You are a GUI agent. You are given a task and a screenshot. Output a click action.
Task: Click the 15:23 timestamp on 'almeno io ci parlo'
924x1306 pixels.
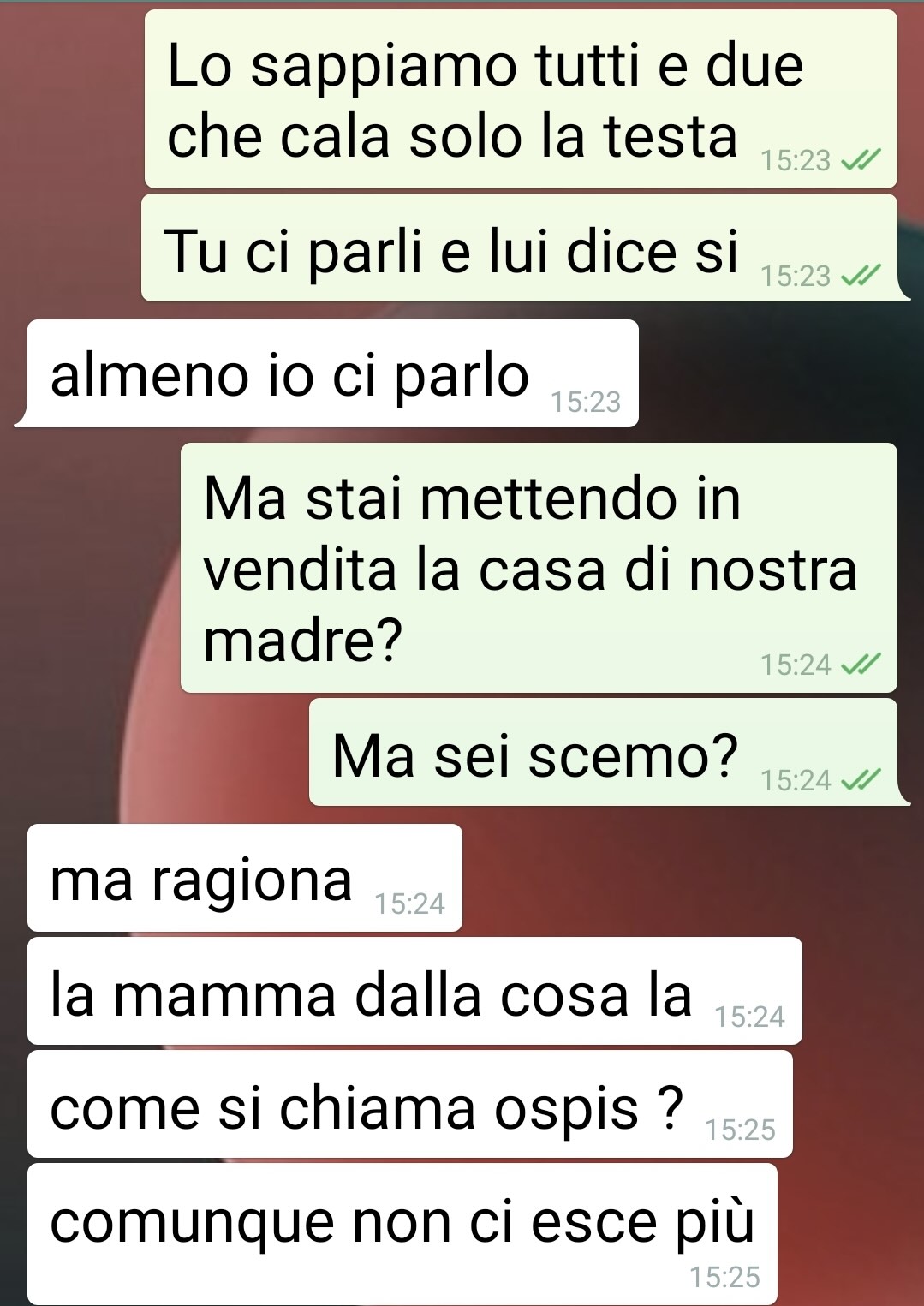[x=586, y=402]
